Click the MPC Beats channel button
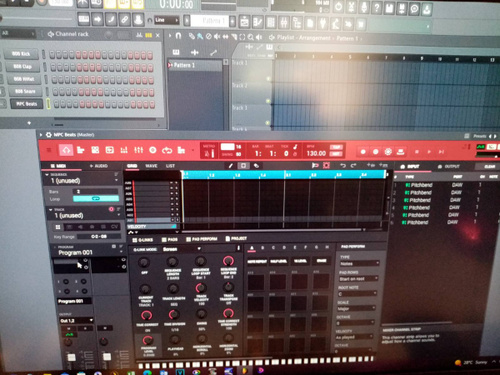This screenshot has height=375, width=500. (27, 104)
